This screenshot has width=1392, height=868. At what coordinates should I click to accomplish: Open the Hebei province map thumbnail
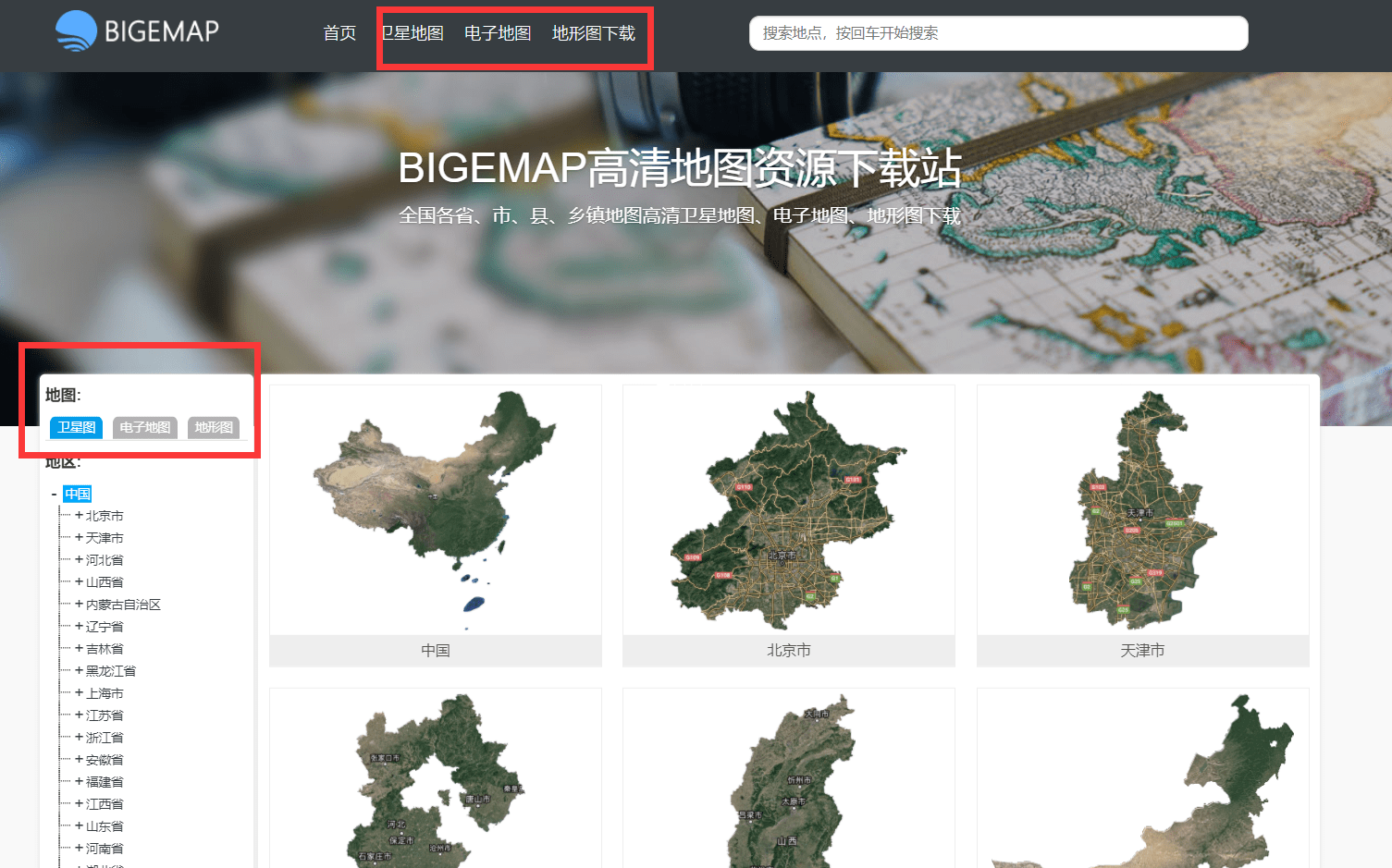[436, 778]
